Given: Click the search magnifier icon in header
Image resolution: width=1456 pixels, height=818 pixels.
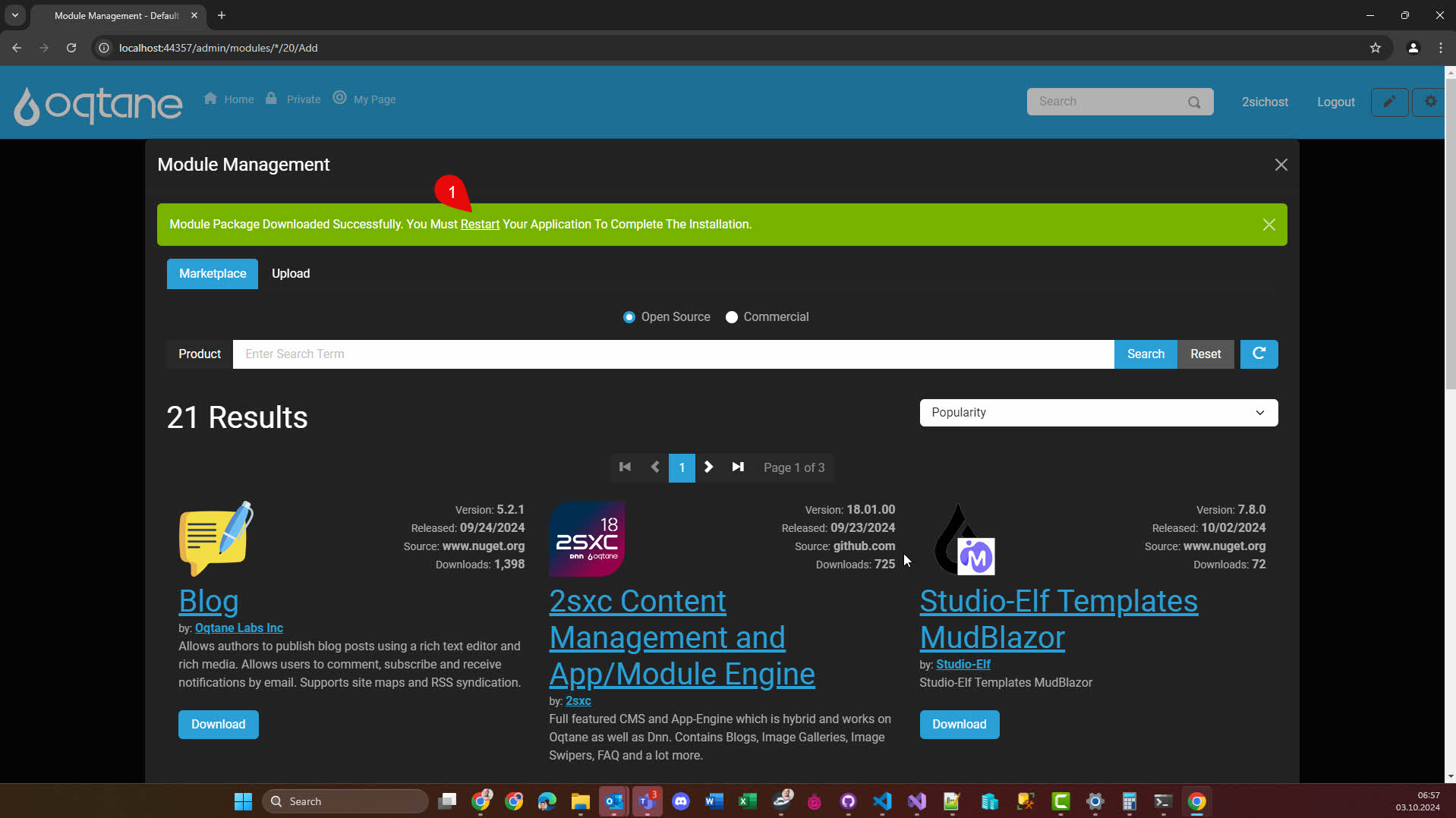Looking at the screenshot, I should coord(1194,102).
